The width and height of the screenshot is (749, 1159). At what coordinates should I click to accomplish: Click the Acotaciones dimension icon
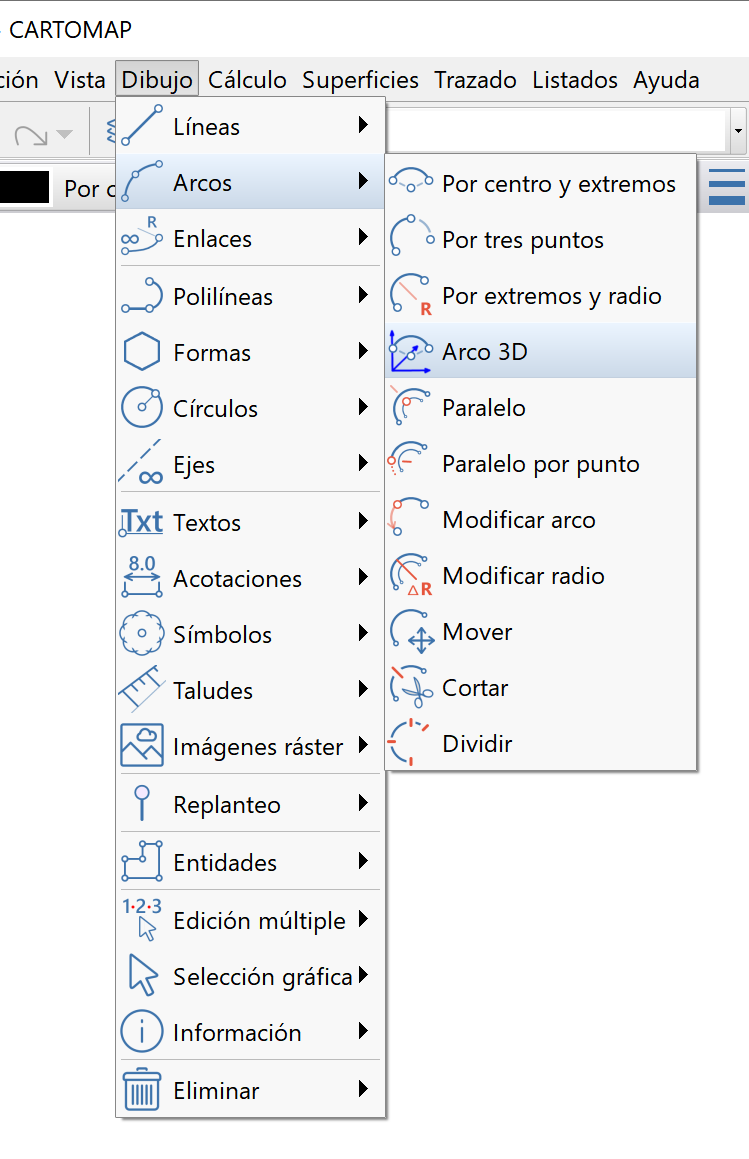point(142,577)
